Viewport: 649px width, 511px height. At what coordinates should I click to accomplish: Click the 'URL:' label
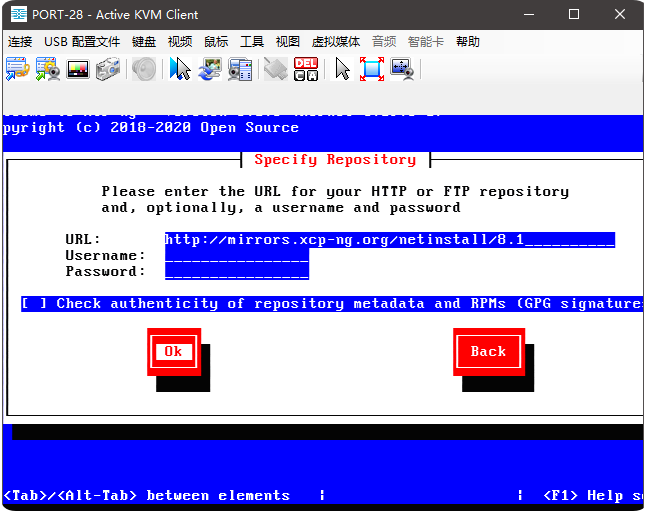[83, 240]
